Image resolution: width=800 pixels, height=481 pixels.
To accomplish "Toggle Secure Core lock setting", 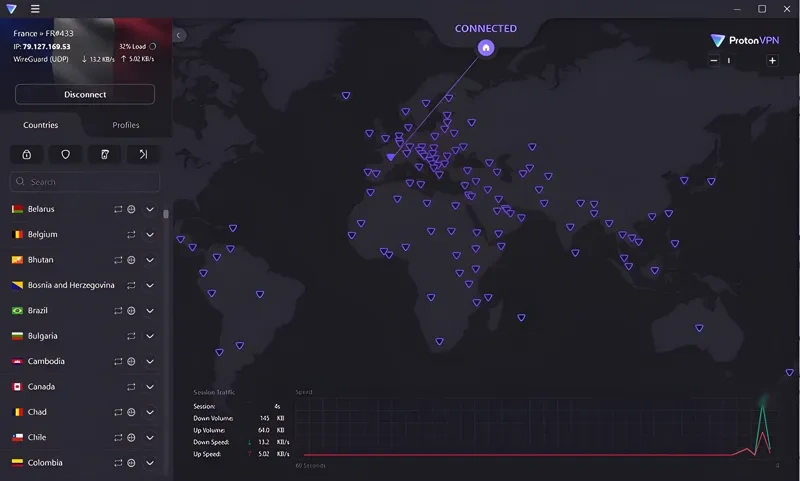I will point(27,154).
